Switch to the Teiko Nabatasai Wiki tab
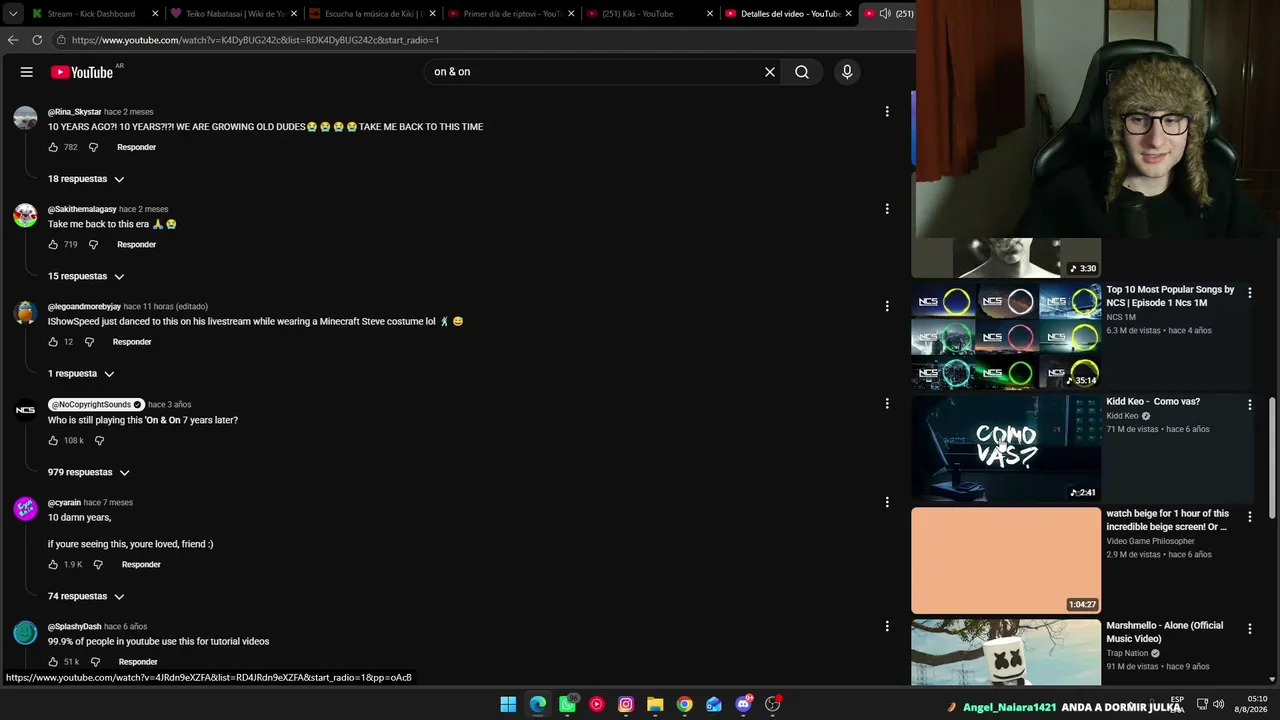 click(x=234, y=14)
